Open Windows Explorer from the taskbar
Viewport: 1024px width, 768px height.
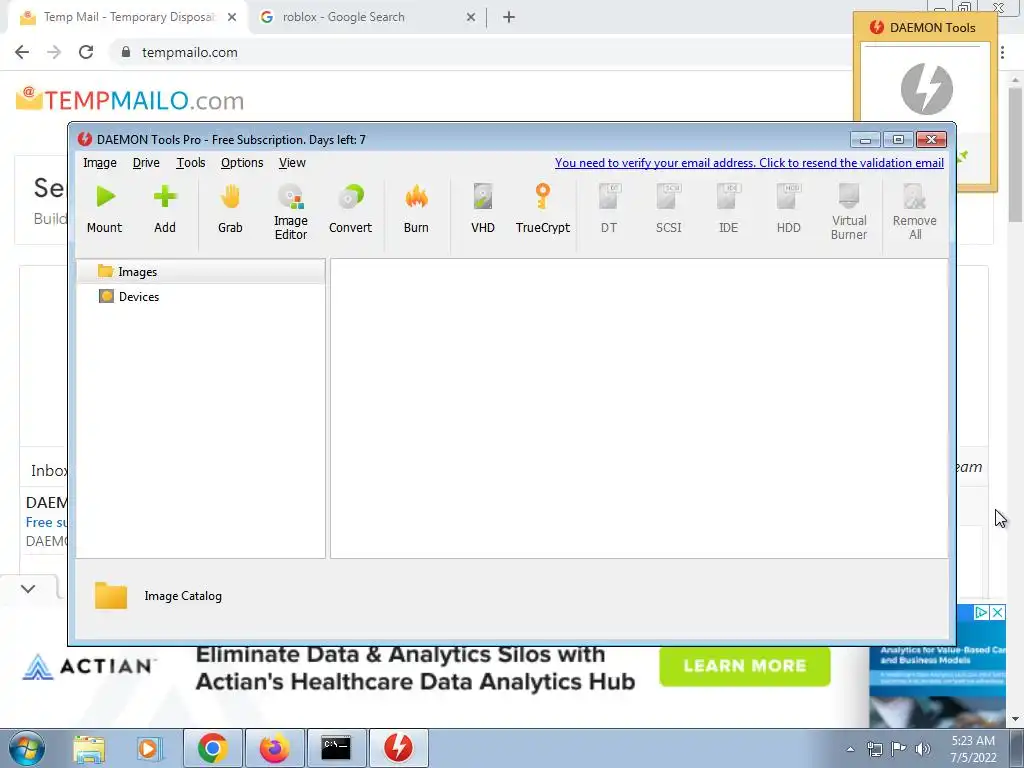[x=89, y=748]
